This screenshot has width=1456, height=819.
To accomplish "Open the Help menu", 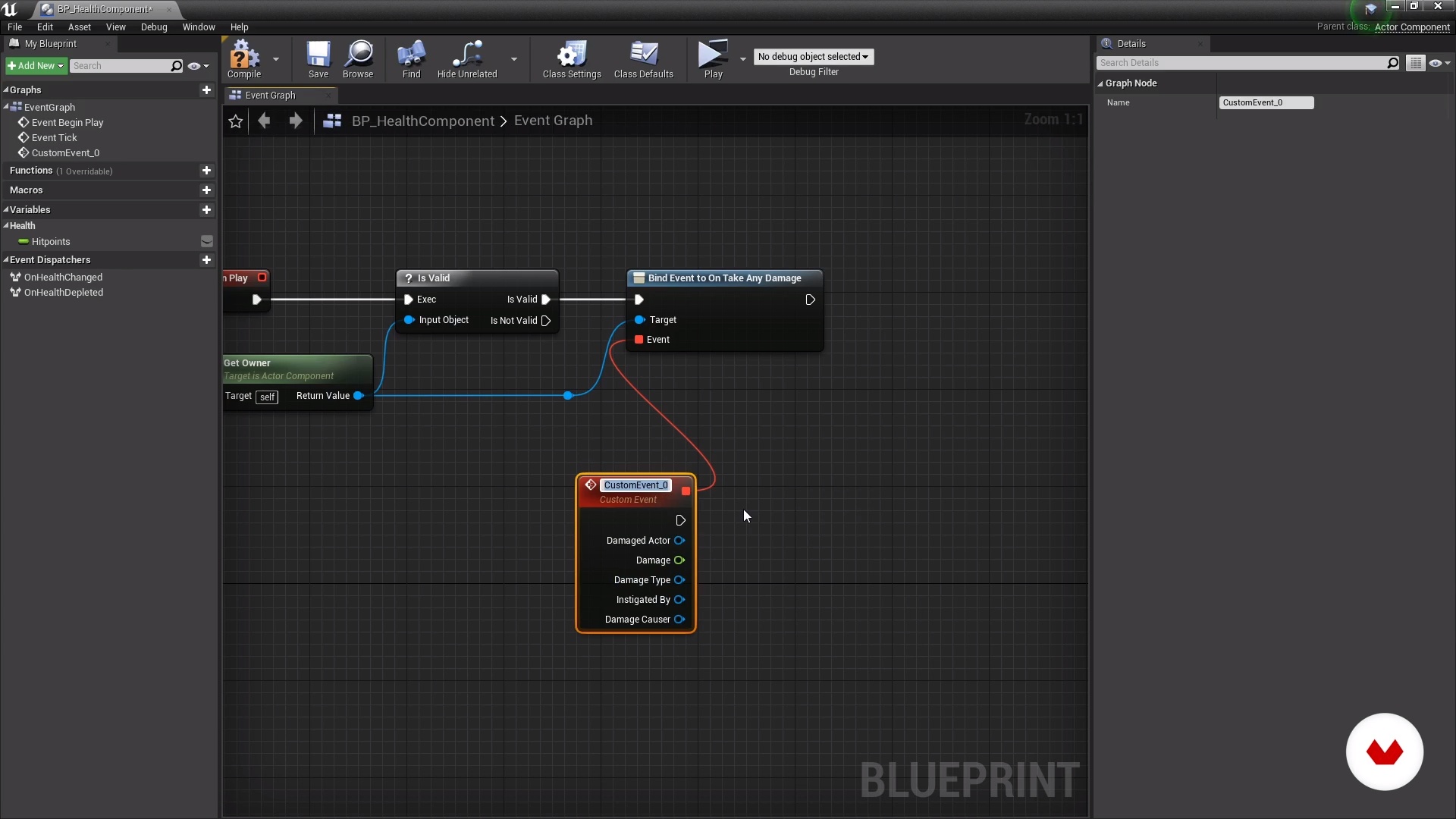I will [239, 27].
